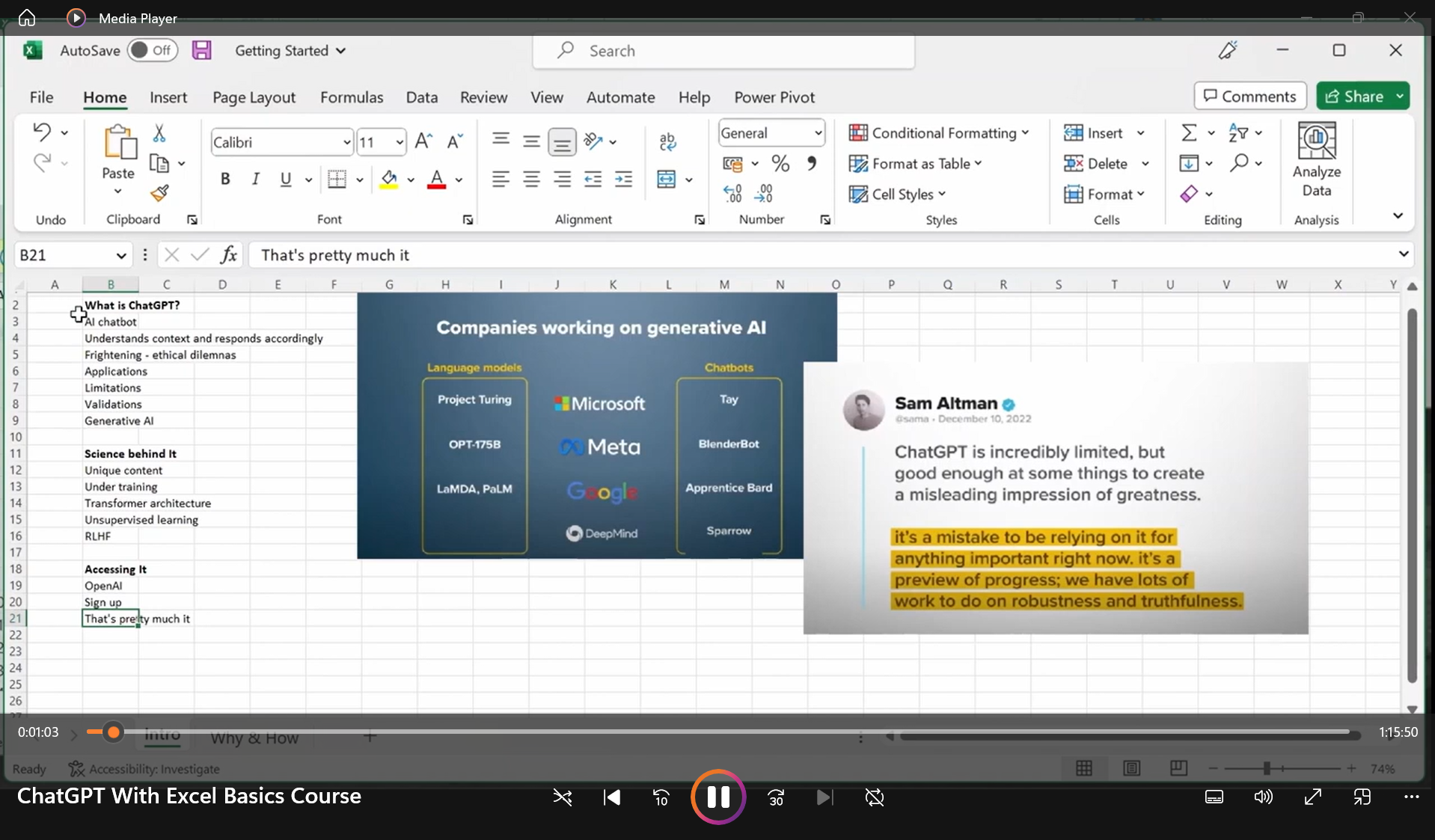Screen dimensions: 1435x840
Task: Toggle shuffle in the media player
Action: tap(563, 797)
